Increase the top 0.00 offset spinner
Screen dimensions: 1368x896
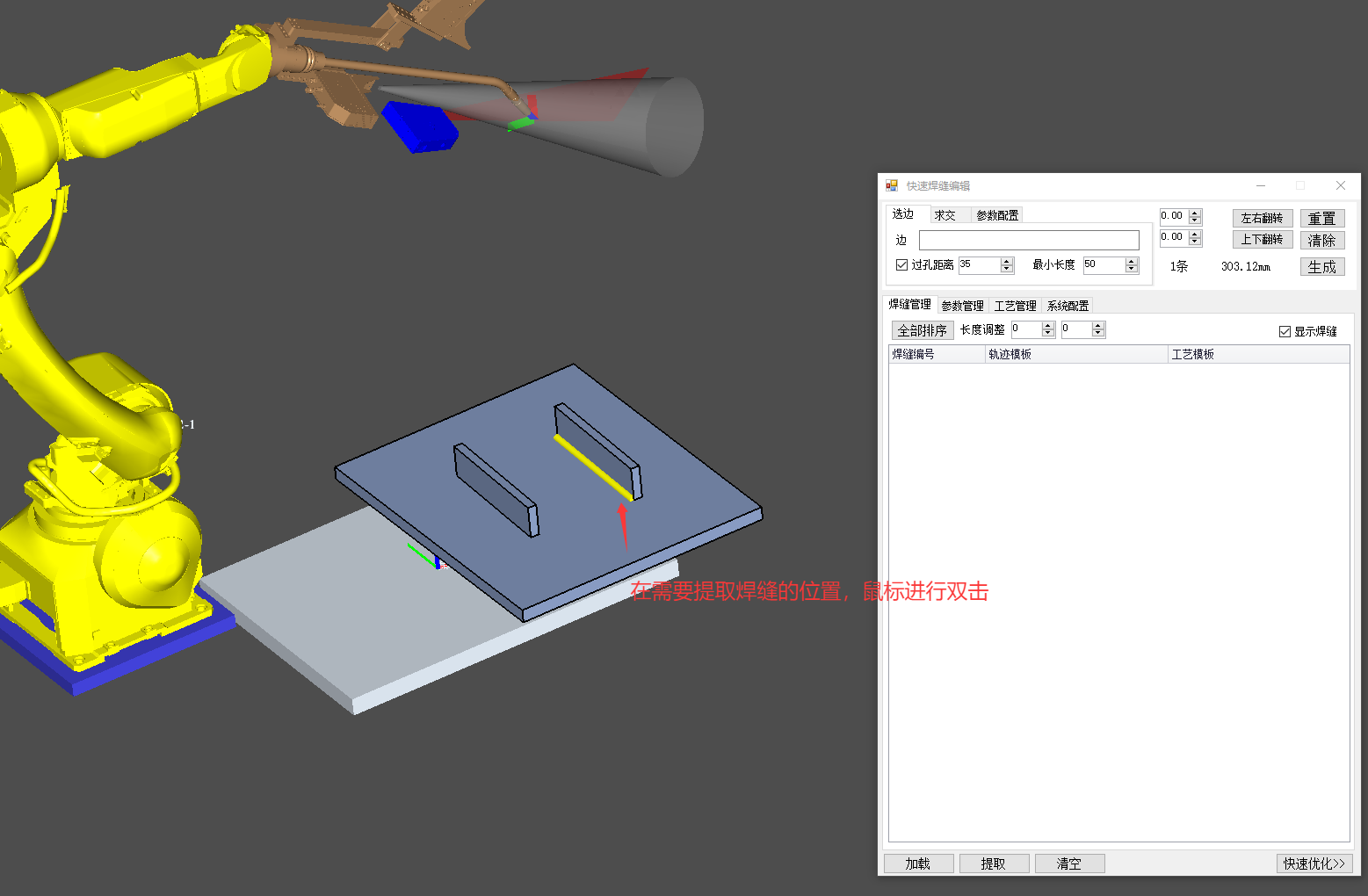click(1195, 213)
